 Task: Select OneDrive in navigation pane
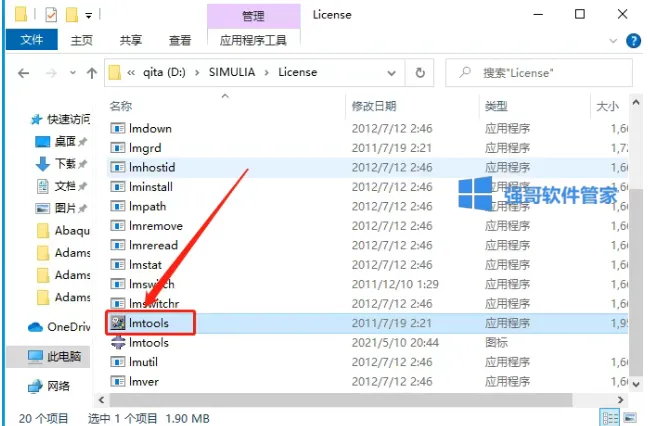[x=59, y=327]
